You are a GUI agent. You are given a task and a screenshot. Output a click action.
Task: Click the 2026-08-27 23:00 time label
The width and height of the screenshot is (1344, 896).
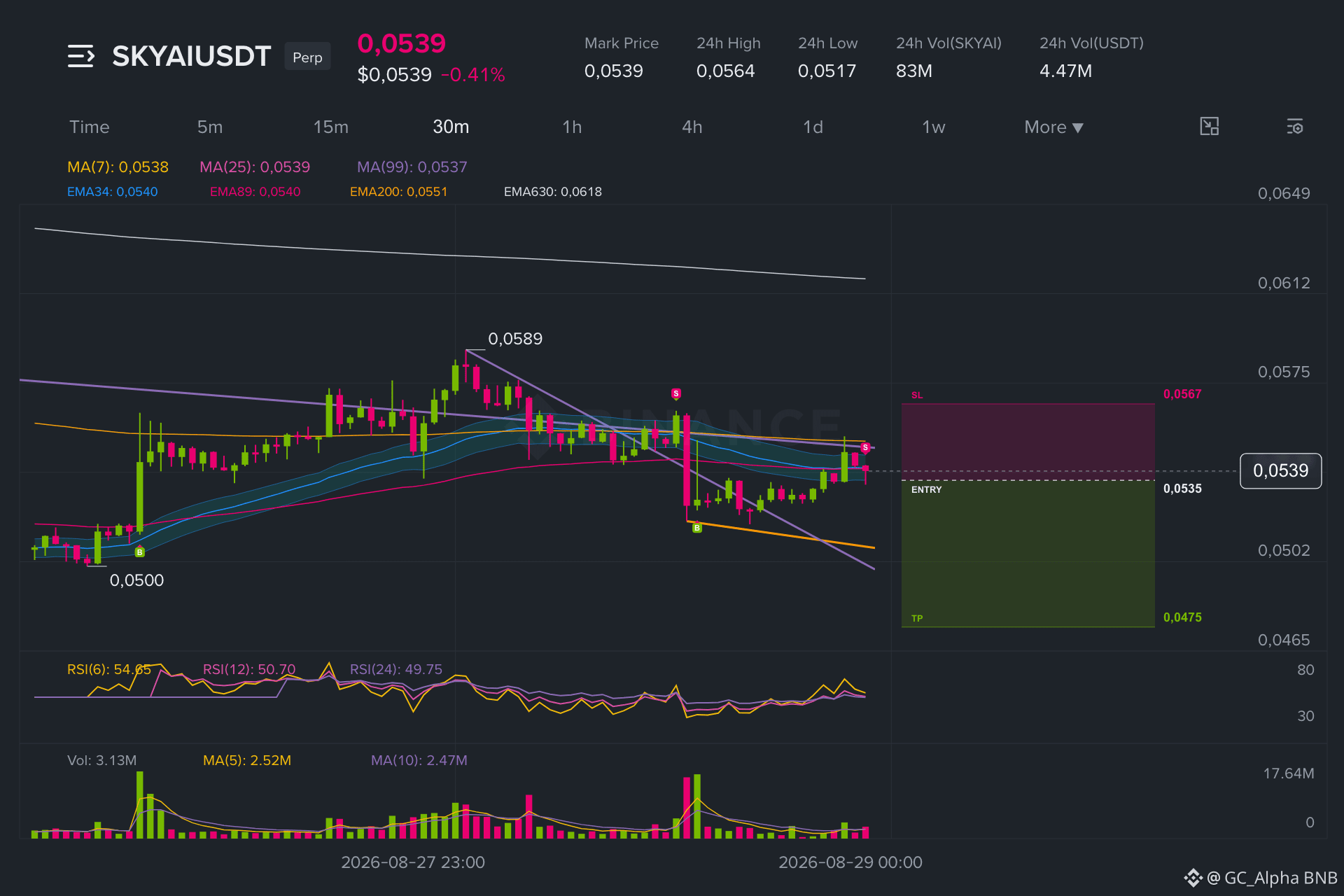click(413, 862)
